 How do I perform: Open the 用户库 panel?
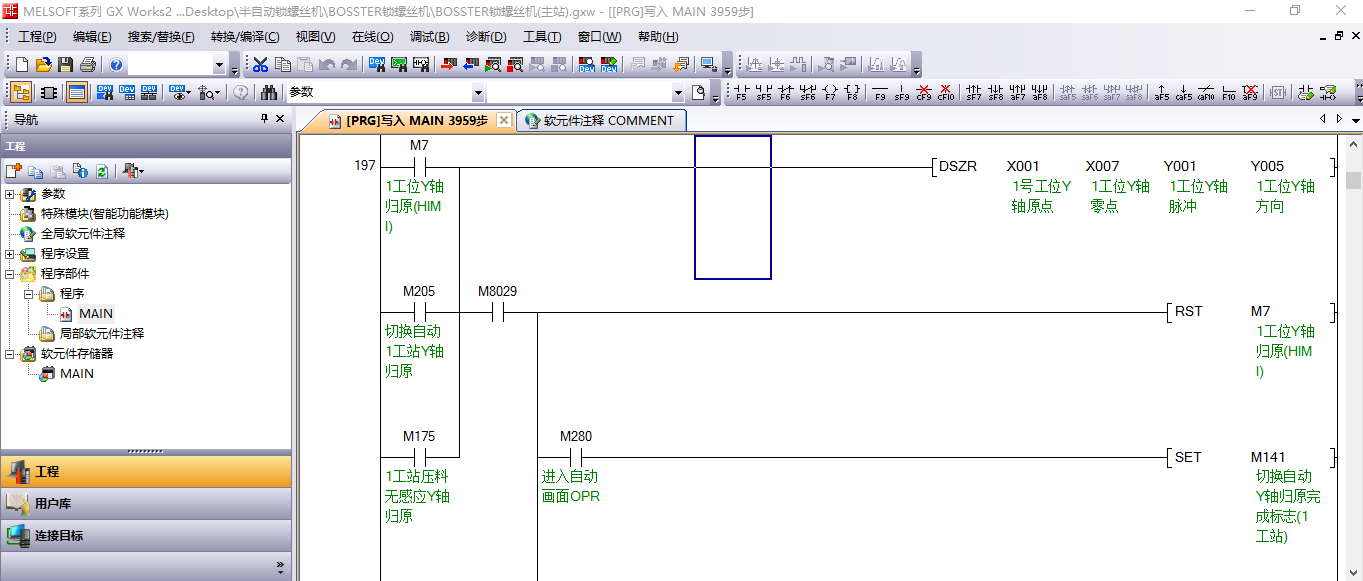(x=52, y=504)
